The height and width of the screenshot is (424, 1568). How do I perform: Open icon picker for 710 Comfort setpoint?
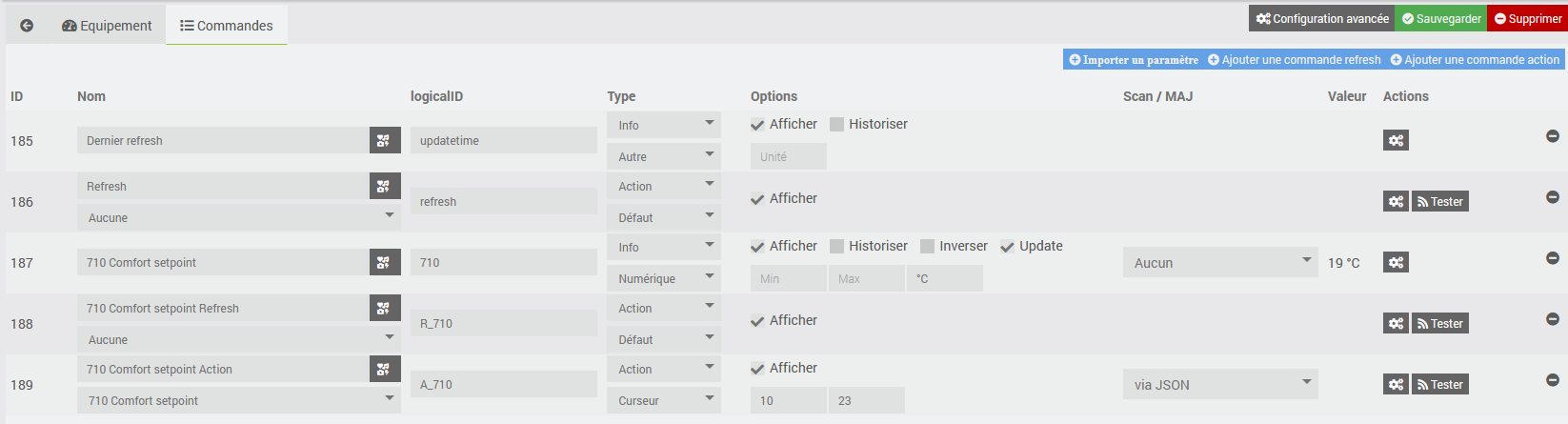(x=384, y=262)
